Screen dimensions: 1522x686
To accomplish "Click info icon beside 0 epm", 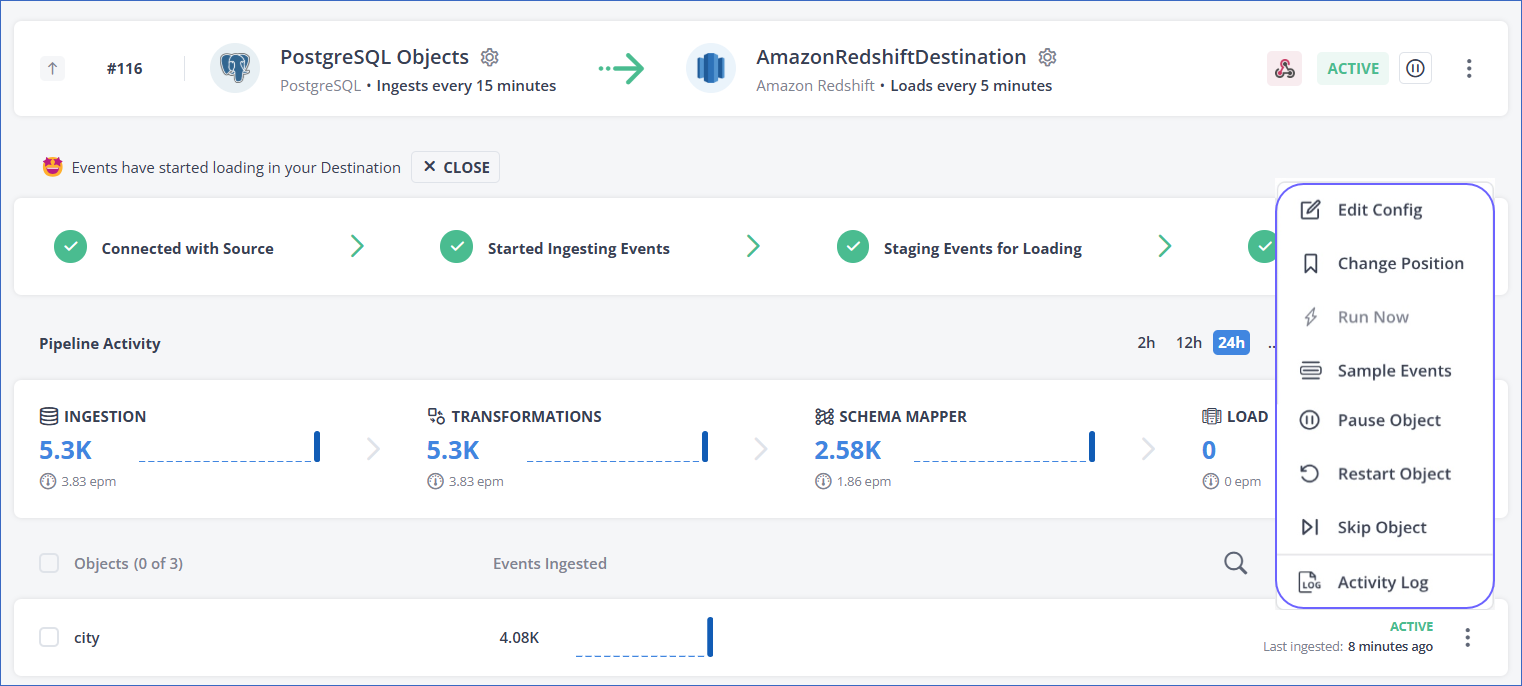I will point(1210,481).
